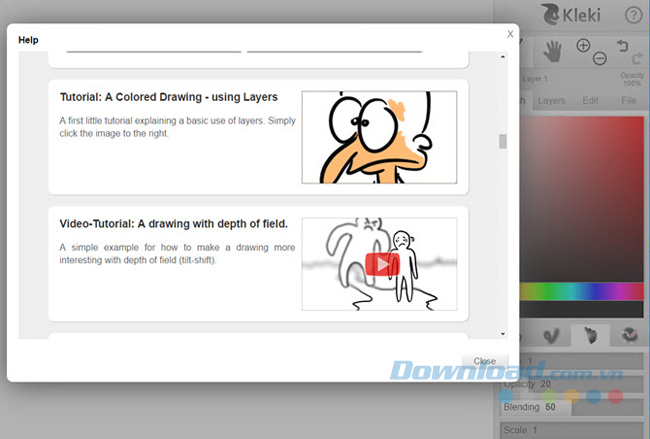Switch to the Edit tab
This screenshot has height=439, width=650.
pyautogui.click(x=590, y=101)
